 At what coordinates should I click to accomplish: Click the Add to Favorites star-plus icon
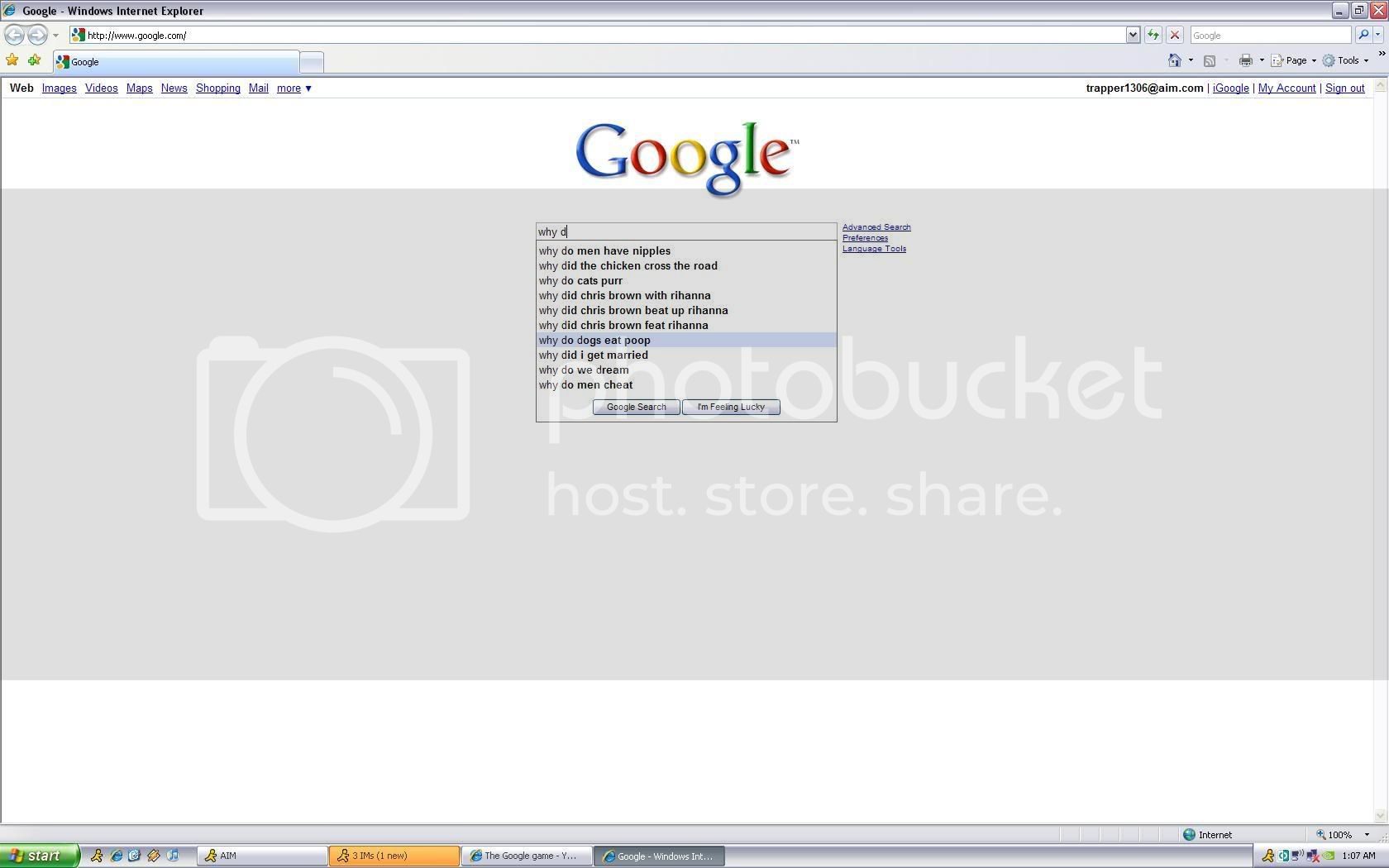[34, 60]
